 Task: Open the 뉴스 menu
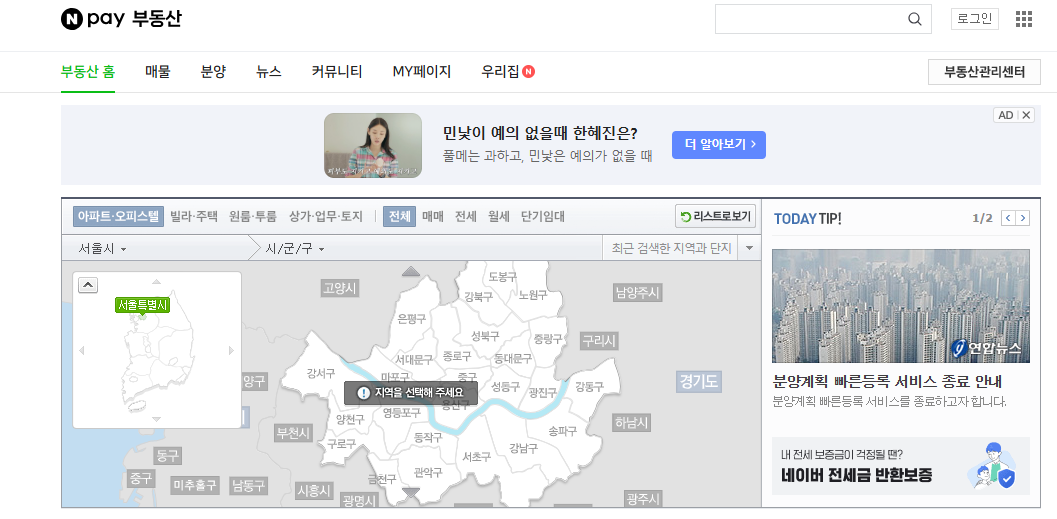(269, 71)
